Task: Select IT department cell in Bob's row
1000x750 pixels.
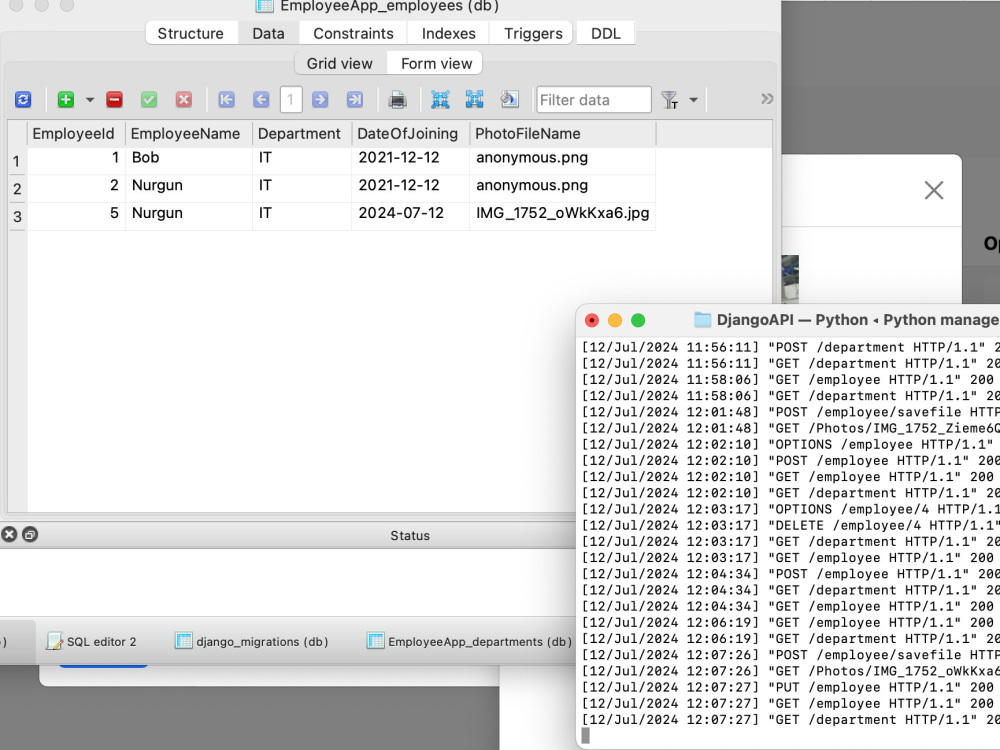Action: tap(302, 158)
